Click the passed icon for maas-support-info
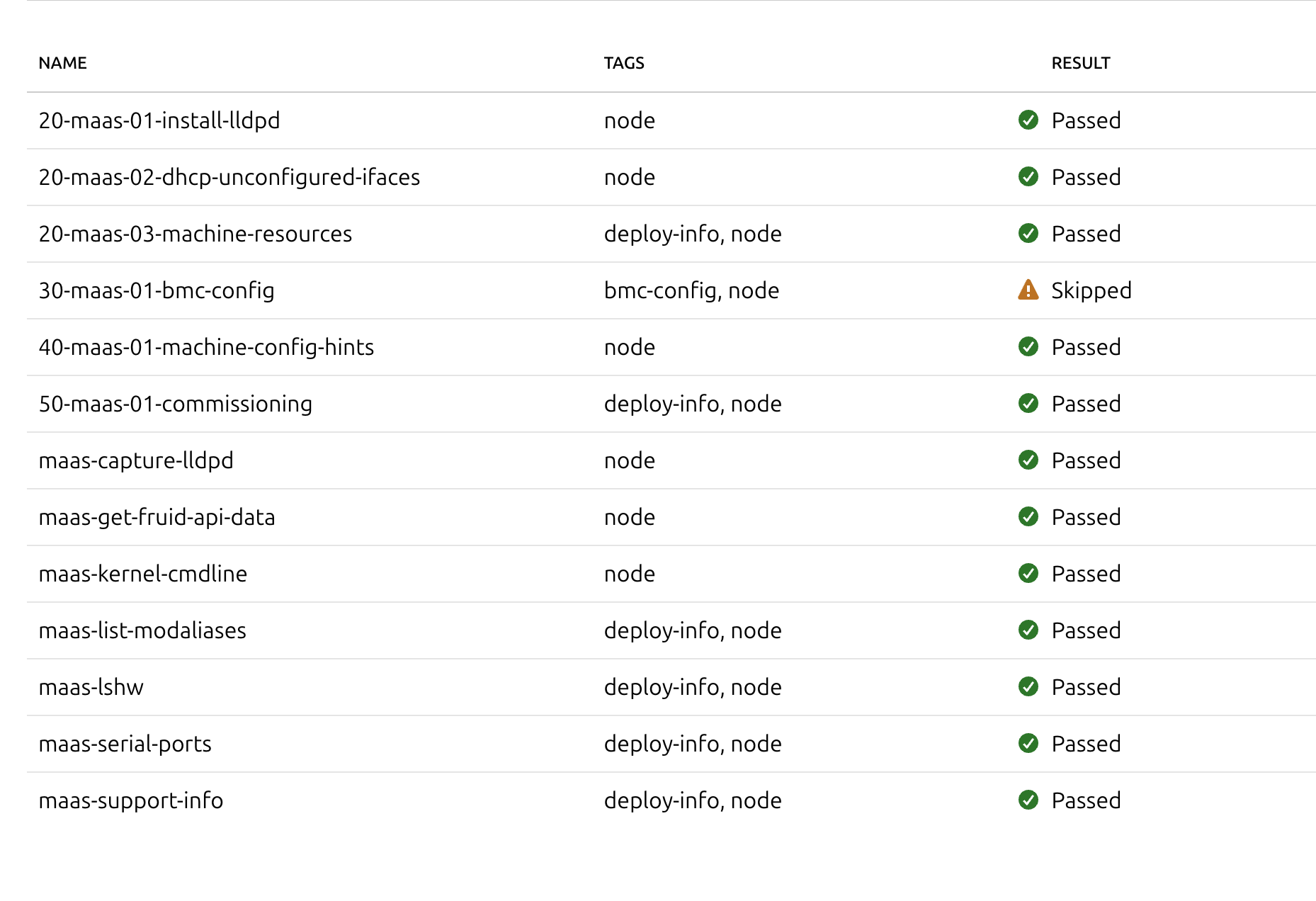The width and height of the screenshot is (1316, 901). (x=1028, y=800)
